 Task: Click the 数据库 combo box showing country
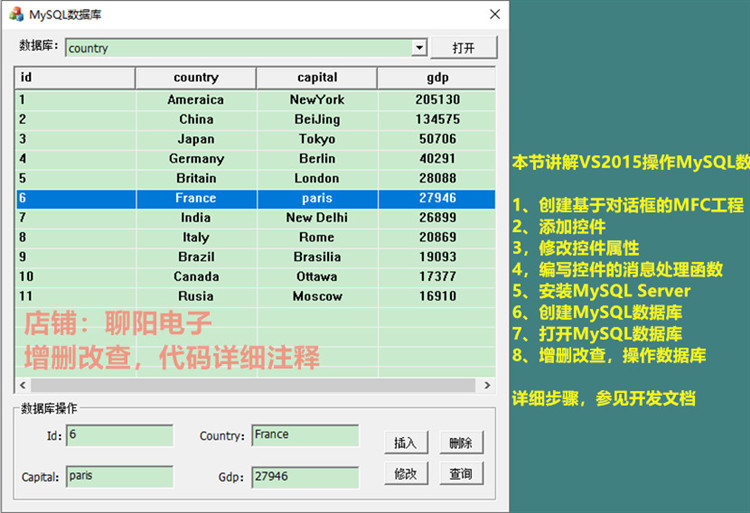tap(246, 48)
